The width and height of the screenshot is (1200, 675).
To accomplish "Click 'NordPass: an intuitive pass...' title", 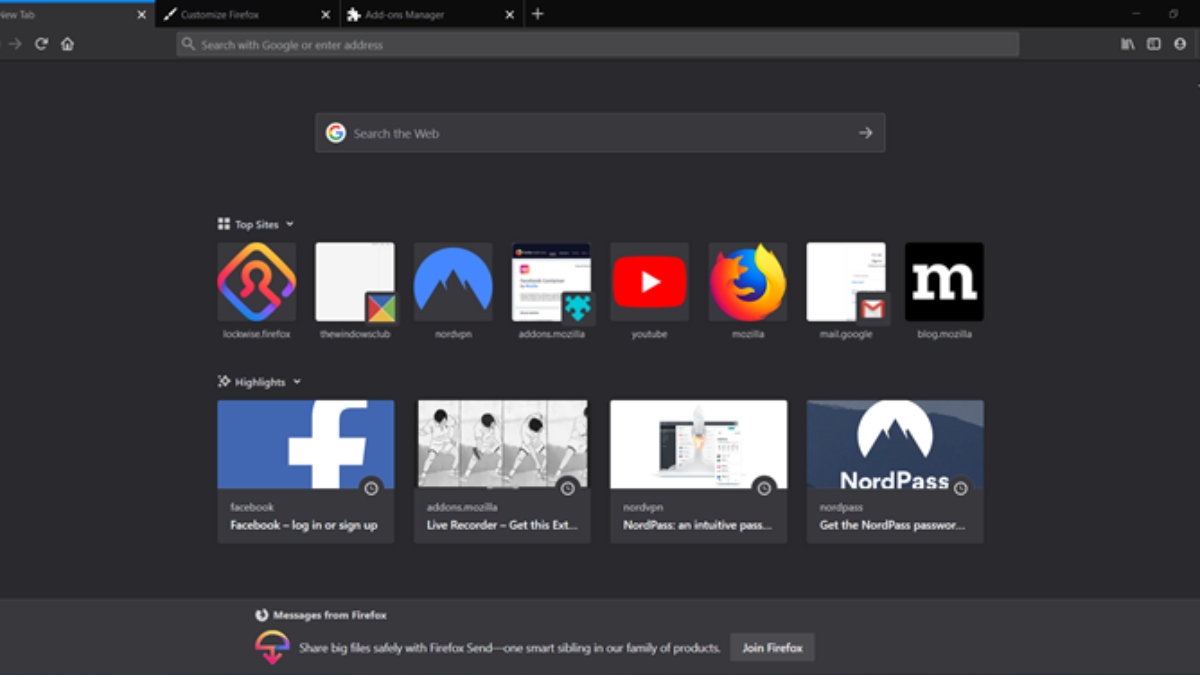I will 698,525.
